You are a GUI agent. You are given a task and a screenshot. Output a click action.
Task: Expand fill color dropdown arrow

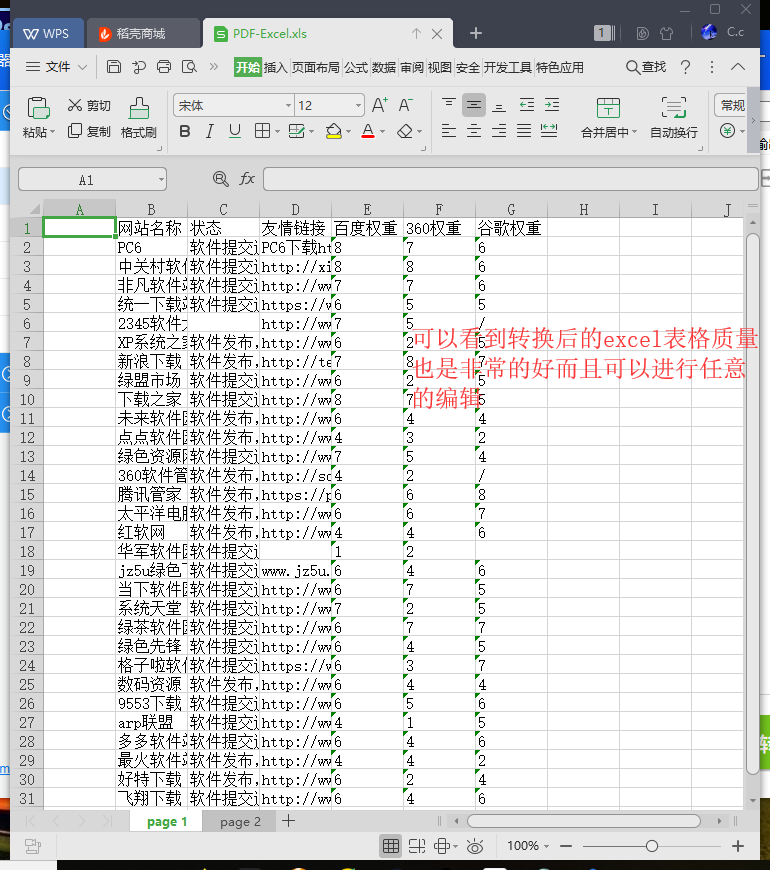[348, 132]
